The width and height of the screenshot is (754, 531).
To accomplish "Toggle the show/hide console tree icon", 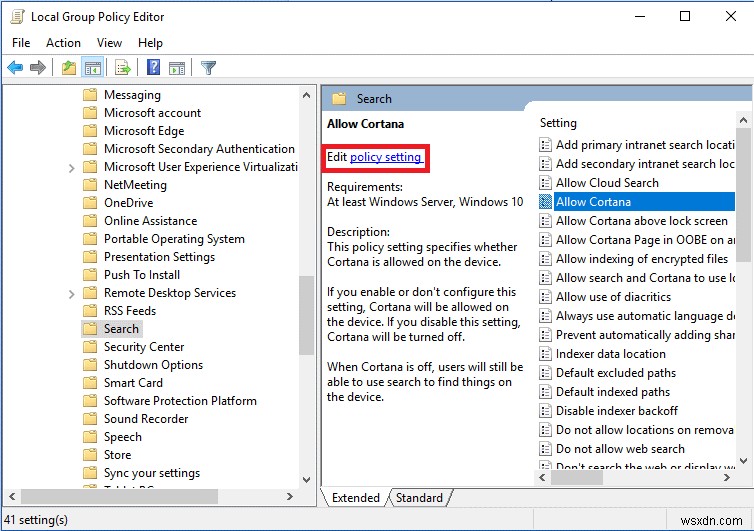I will [92, 68].
